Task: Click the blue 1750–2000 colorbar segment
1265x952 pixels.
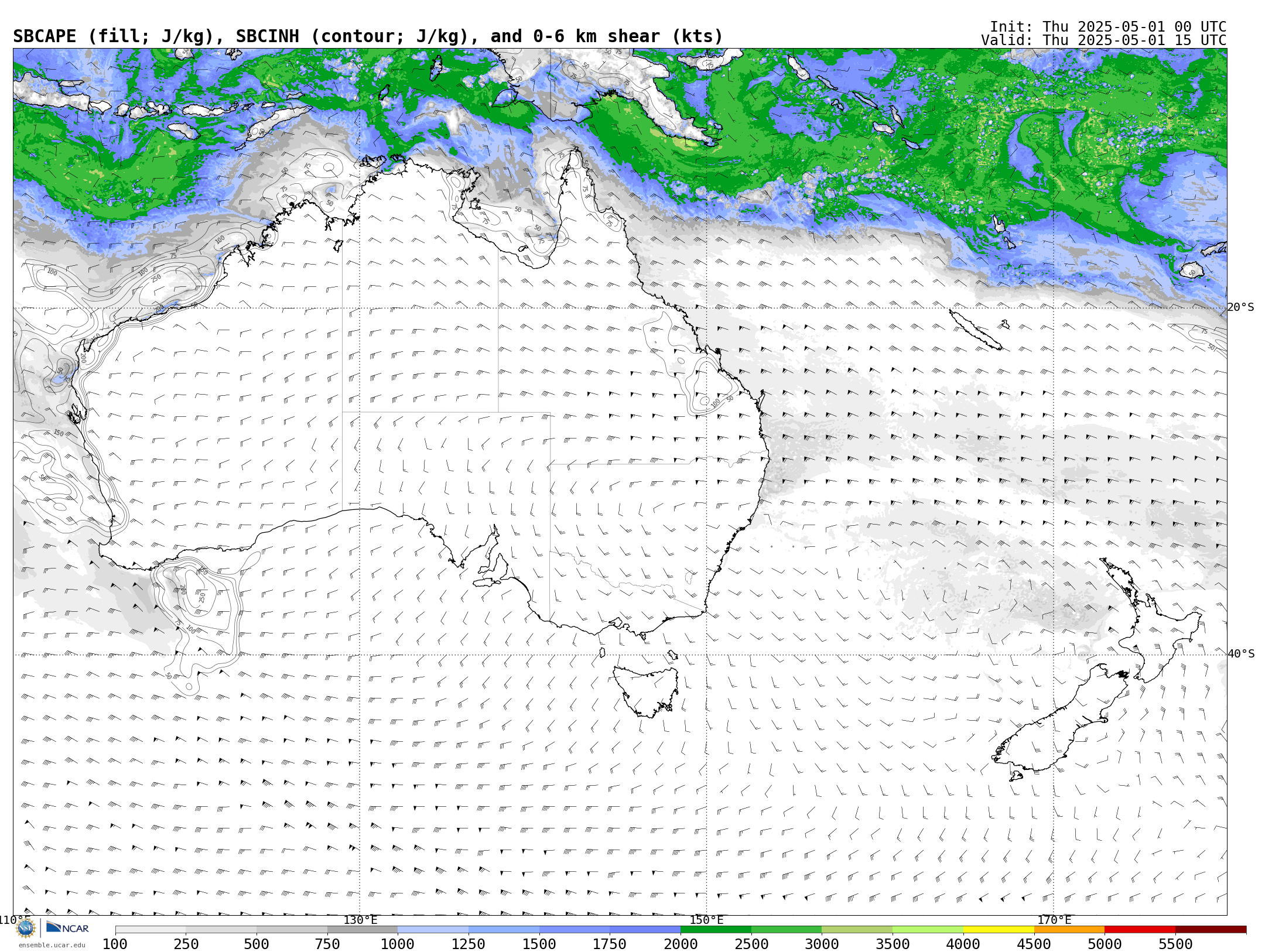Action: coord(645,930)
